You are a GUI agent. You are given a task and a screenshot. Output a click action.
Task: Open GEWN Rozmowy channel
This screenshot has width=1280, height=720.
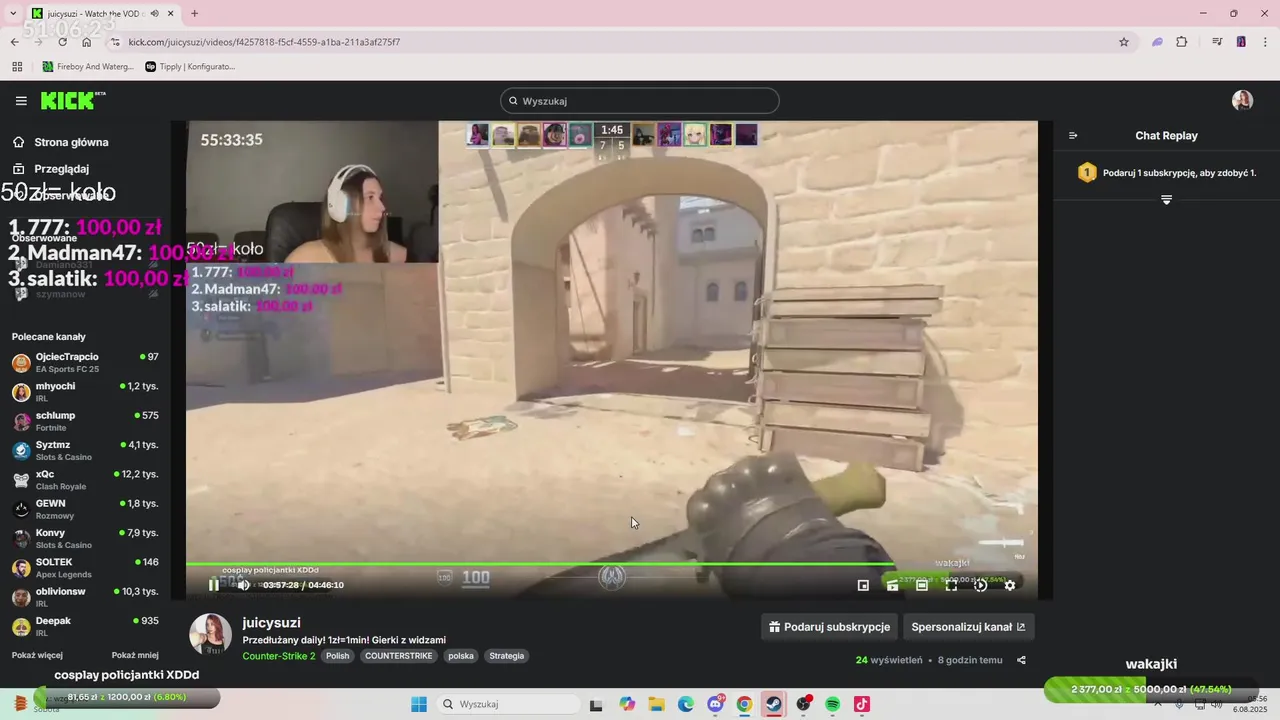[x=85, y=509]
